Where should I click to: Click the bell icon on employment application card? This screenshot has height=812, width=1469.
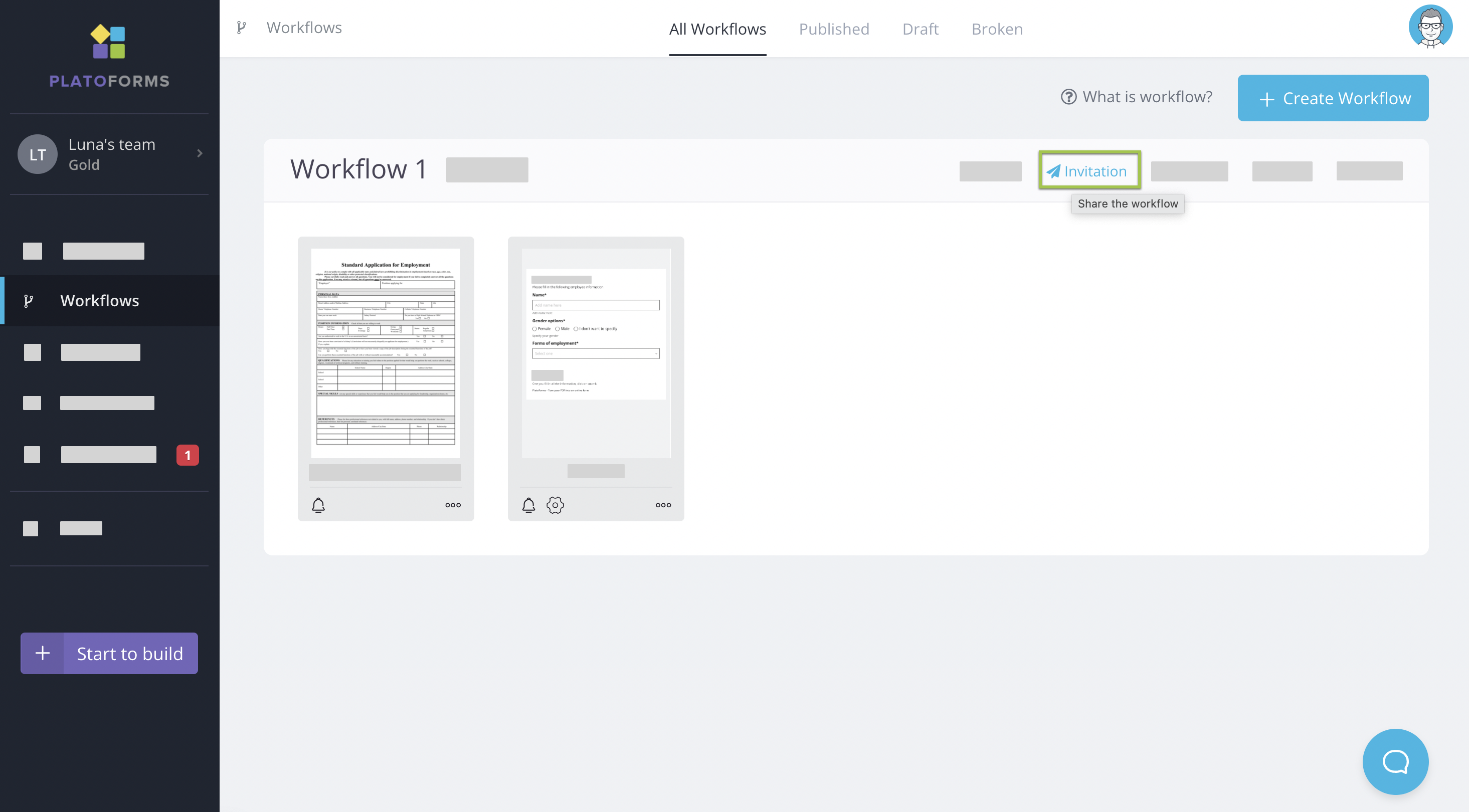tap(318, 505)
